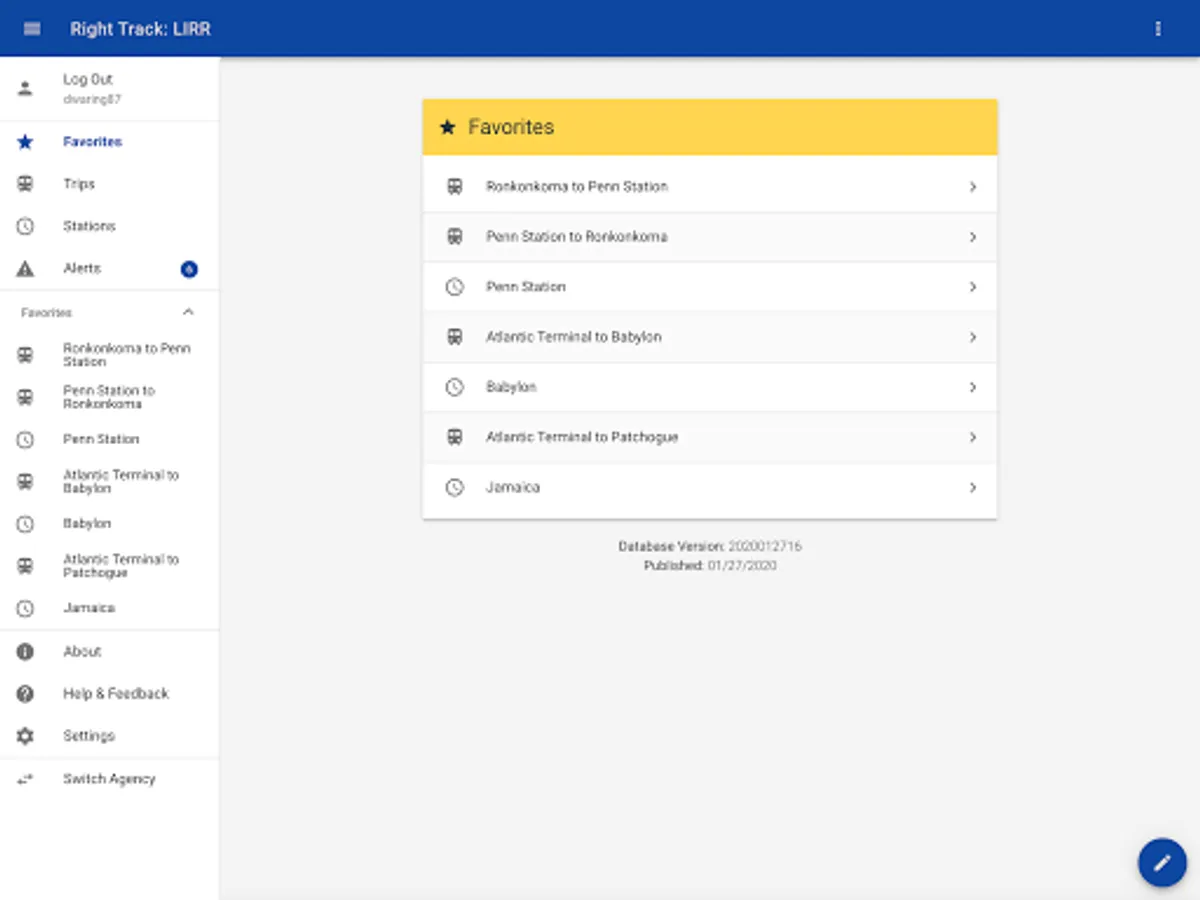
Task: Select card text Atlantic Terminal to Patchogue
Action: [x=582, y=437]
